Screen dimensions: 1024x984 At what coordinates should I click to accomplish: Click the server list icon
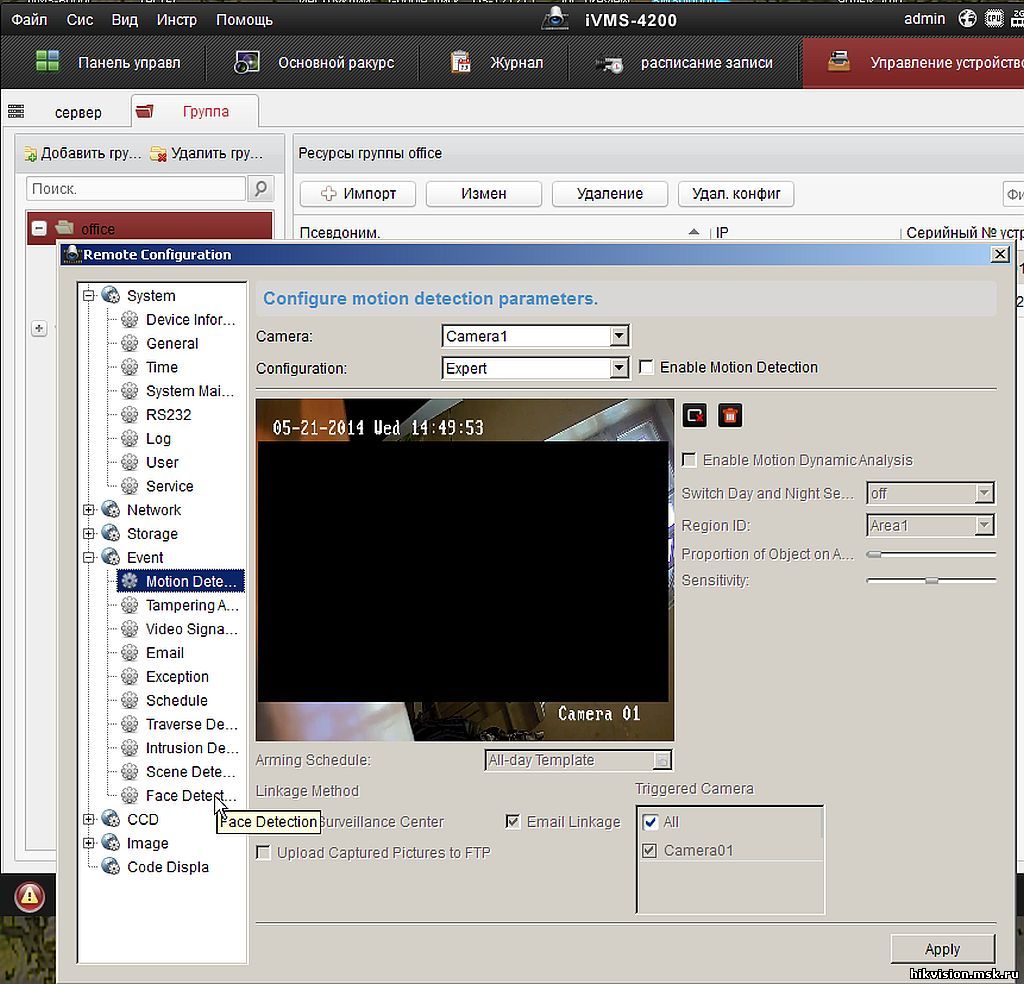coord(16,112)
